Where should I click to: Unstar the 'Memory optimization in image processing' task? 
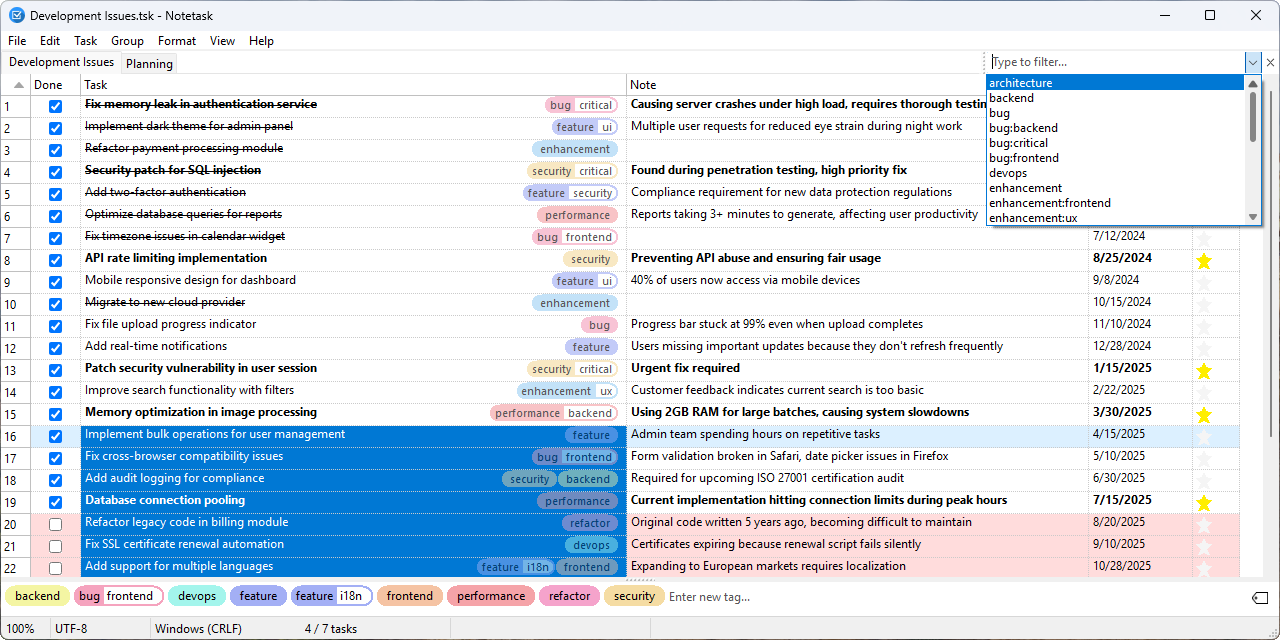[x=1203, y=413]
